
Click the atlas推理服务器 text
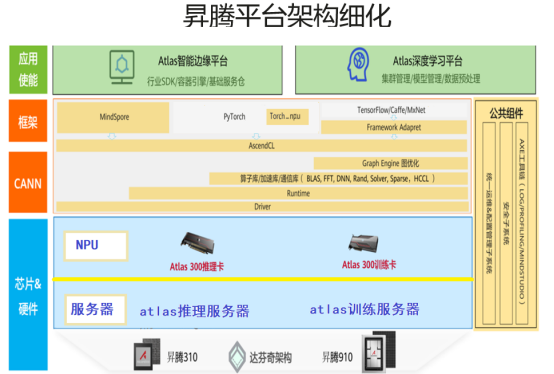click(195, 311)
